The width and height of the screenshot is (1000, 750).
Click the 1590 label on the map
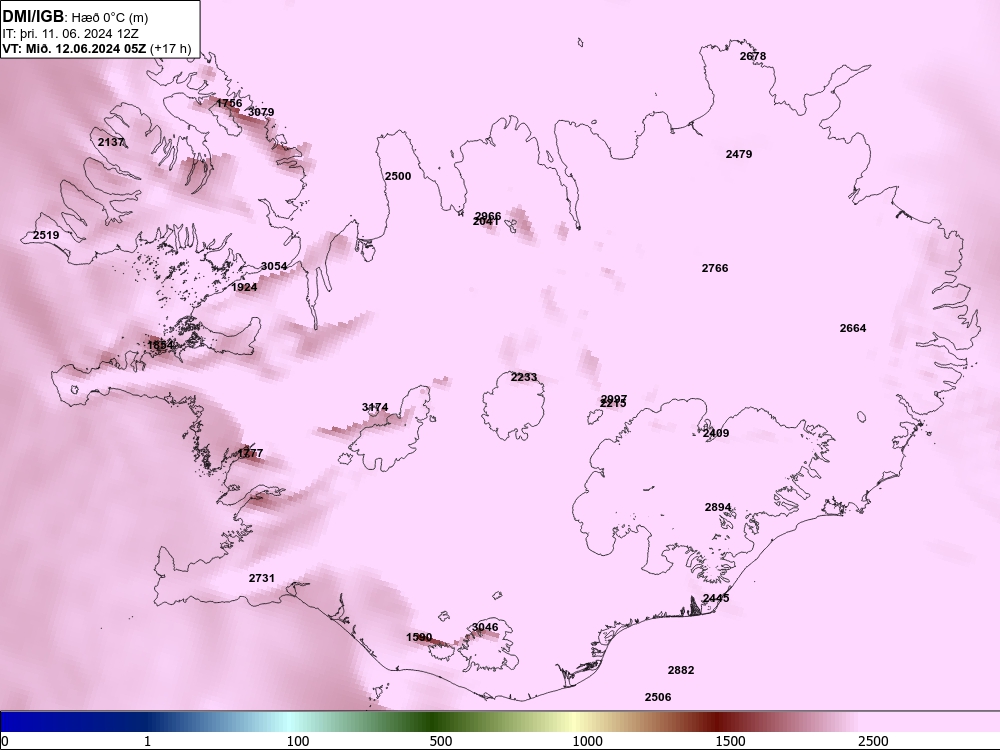coord(419,637)
